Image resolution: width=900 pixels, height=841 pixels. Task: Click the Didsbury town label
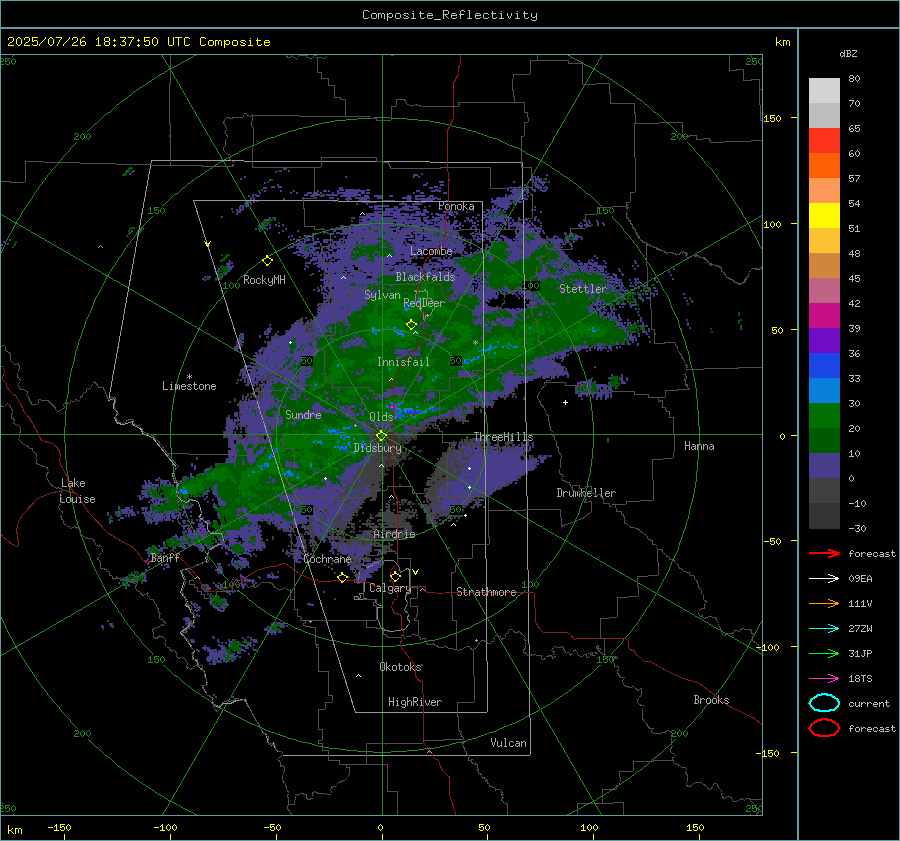[378, 448]
